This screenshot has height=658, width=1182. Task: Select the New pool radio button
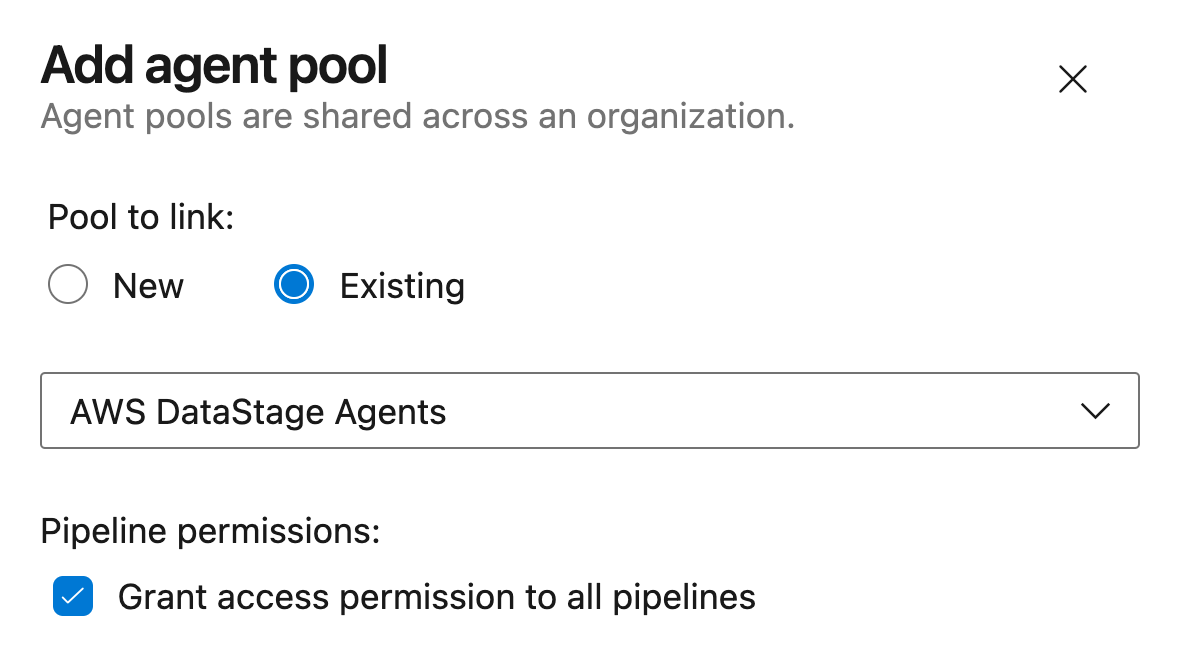(x=68, y=286)
